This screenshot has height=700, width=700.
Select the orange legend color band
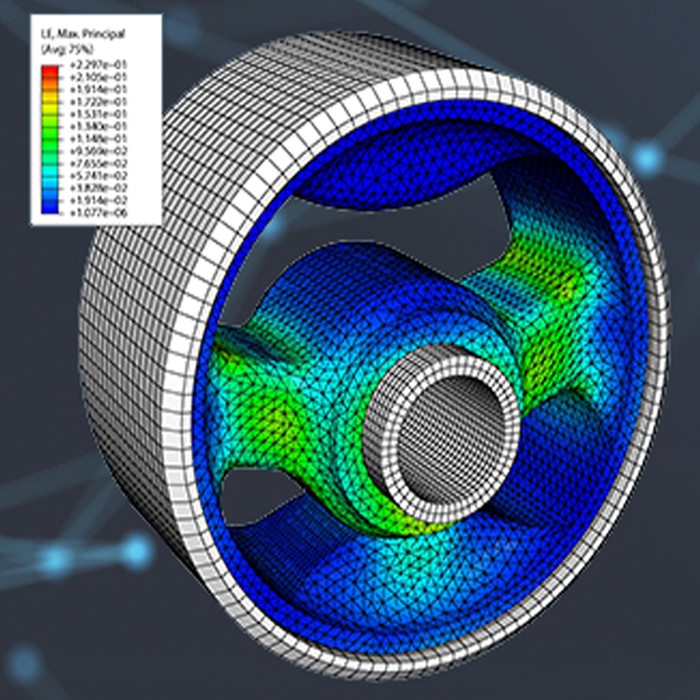[50, 91]
